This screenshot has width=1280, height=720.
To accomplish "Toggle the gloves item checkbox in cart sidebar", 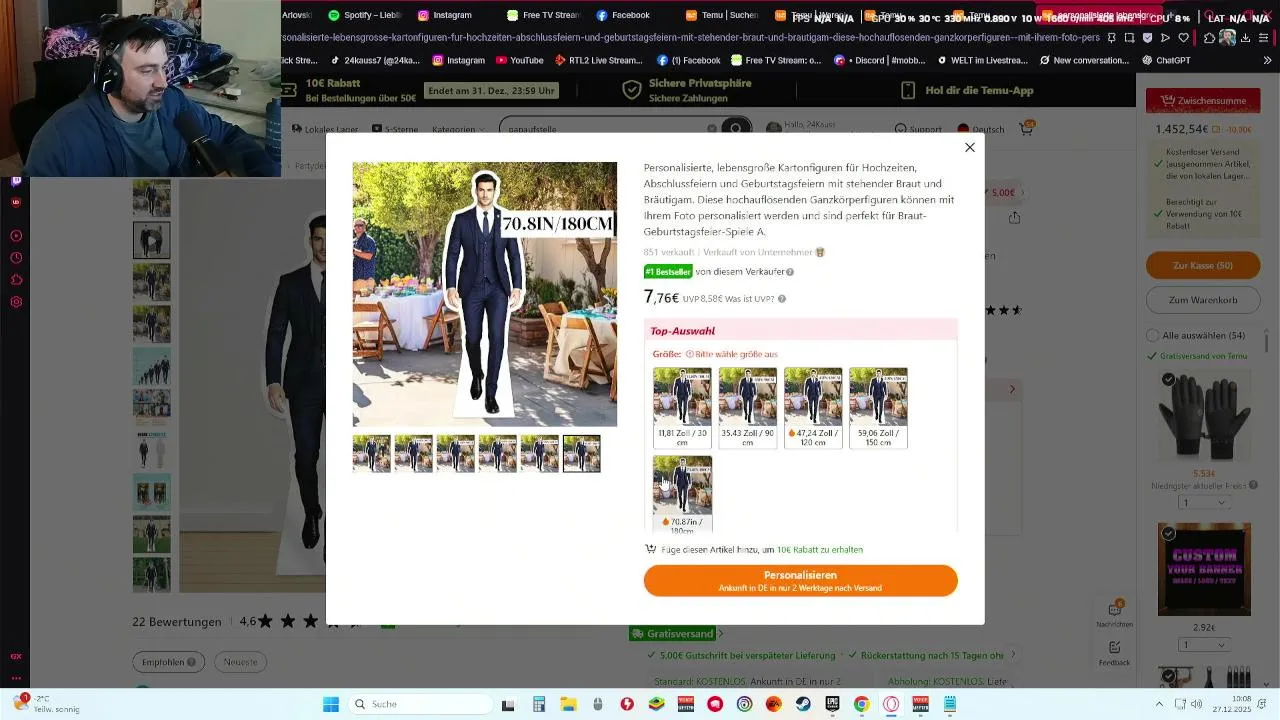I will click(1168, 379).
